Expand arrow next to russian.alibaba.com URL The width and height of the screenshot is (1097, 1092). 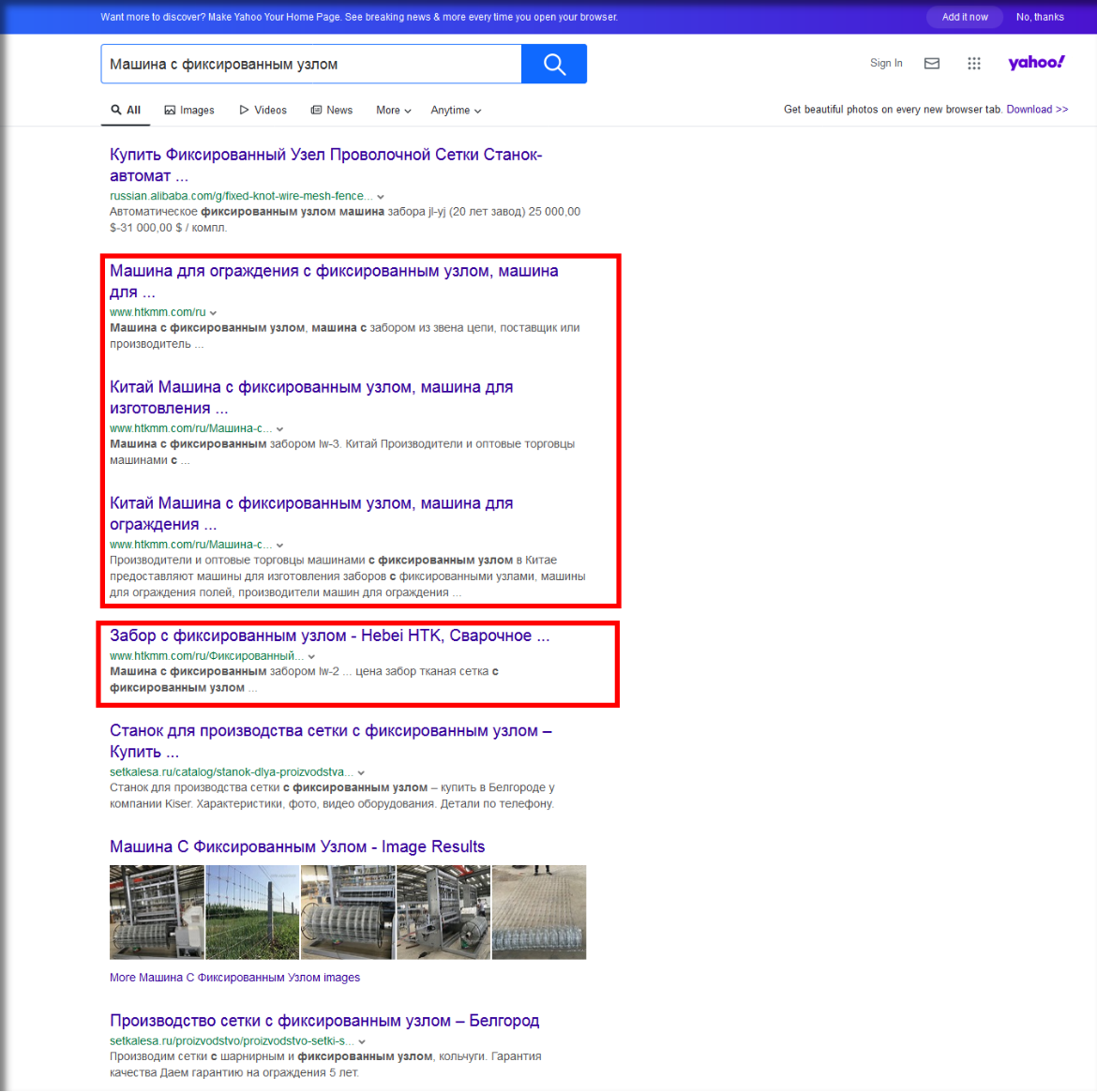pos(381,197)
